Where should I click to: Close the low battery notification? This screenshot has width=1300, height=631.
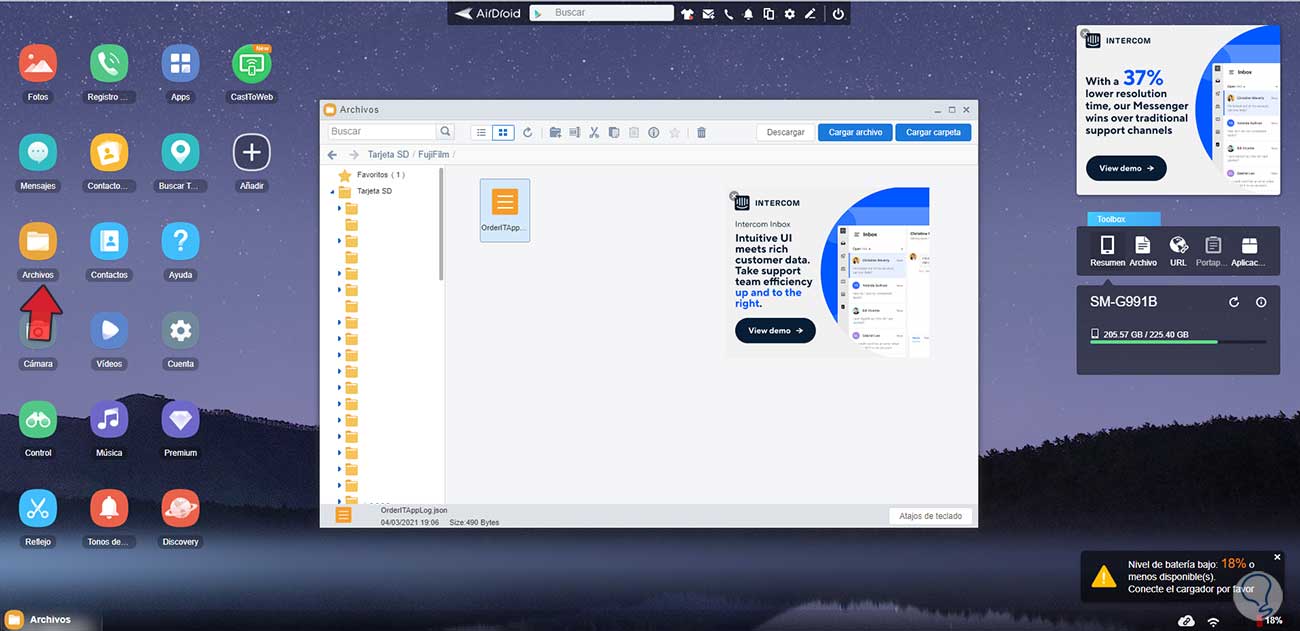point(1277,557)
